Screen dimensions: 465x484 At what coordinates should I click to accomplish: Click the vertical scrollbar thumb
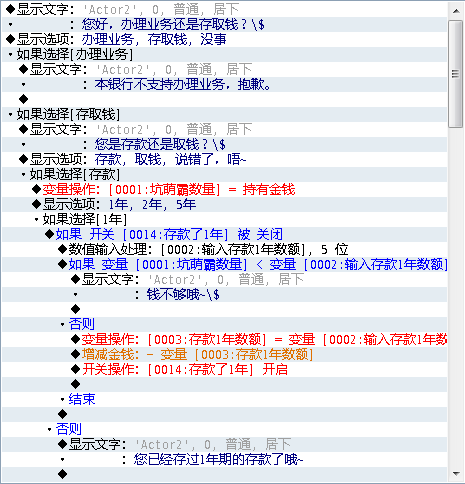point(456,74)
